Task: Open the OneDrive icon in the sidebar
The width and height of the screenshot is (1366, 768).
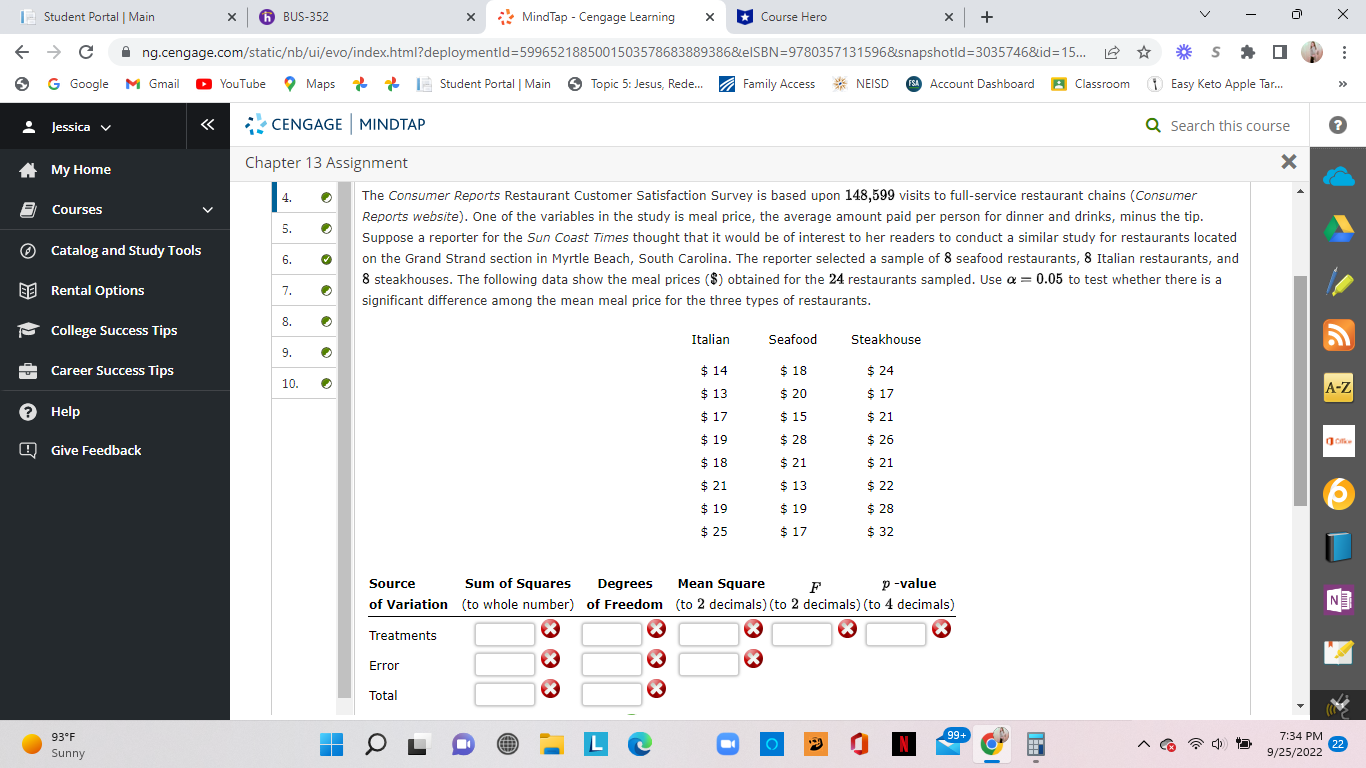Action: click(x=1338, y=176)
